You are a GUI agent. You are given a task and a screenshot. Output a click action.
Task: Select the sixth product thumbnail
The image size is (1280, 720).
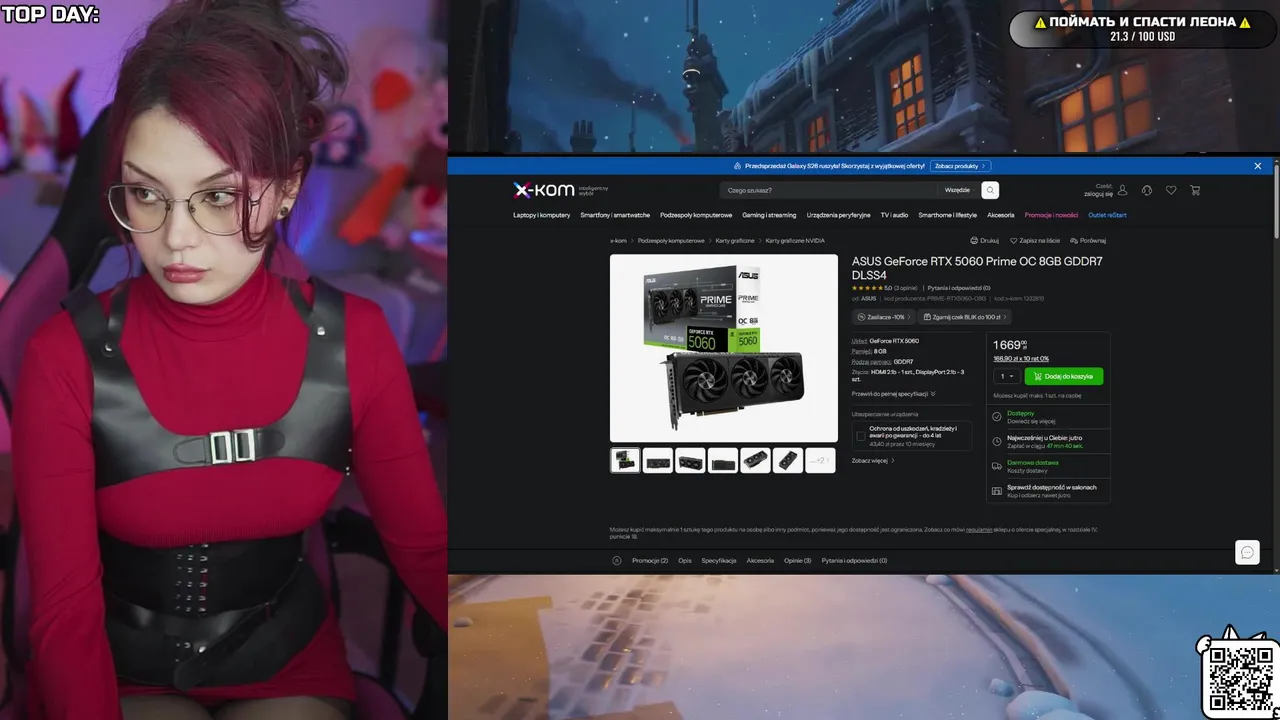(788, 460)
